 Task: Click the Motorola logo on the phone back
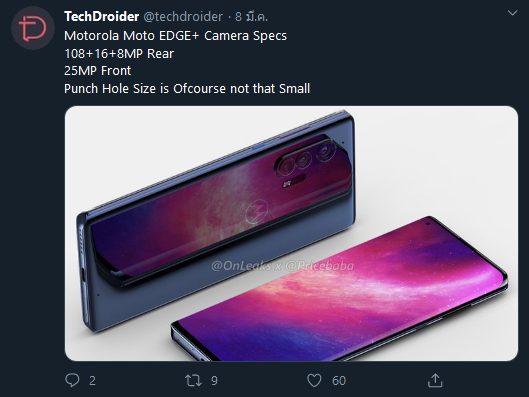[x=256, y=211]
